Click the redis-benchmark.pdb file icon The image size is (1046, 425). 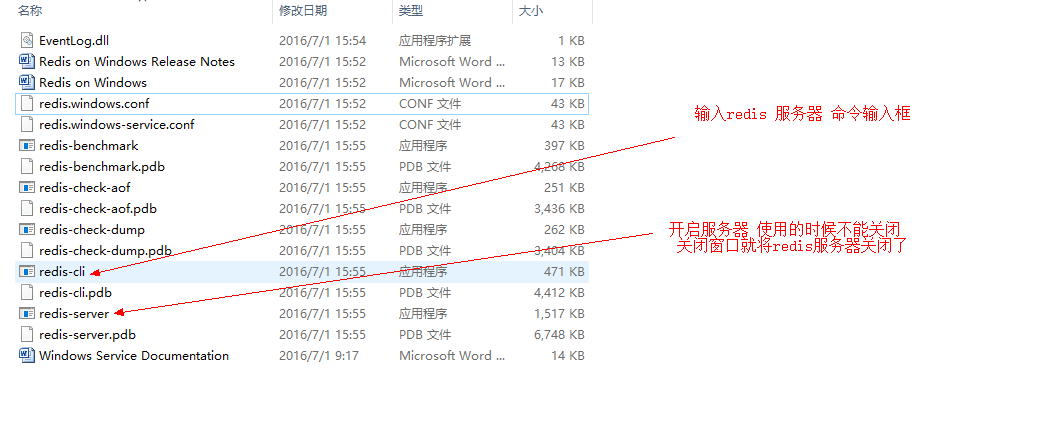[27, 167]
